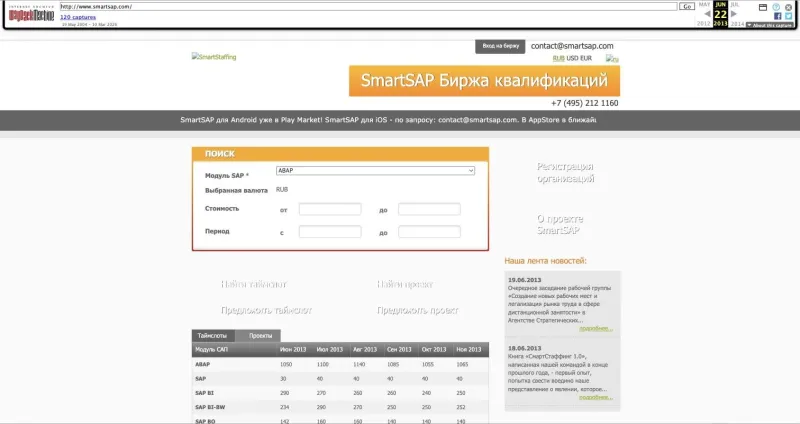Click MAY month in Wayback timeline
This screenshot has height=424, width=800.
coord(704,5)
